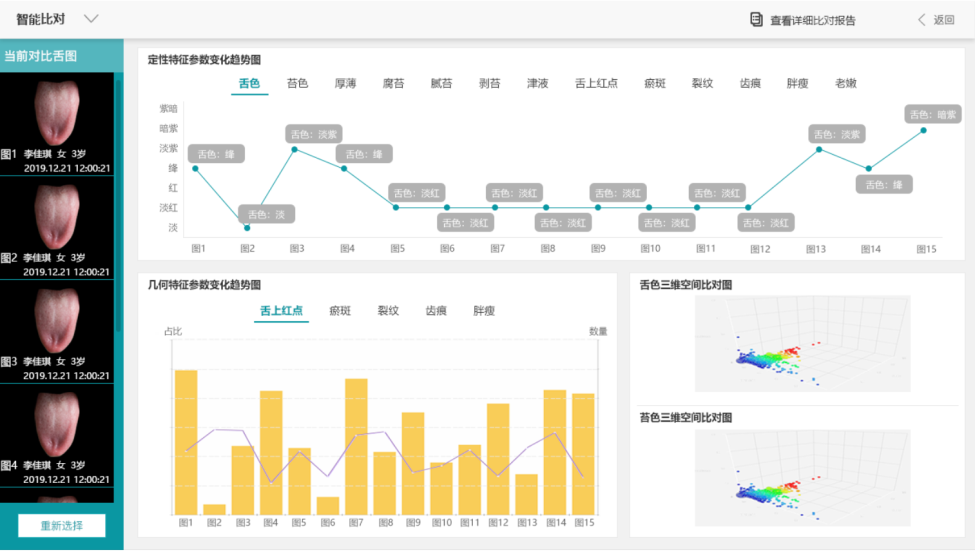Open 查看详细比对报告 link

pyautogui.click(x=813, y=21)
